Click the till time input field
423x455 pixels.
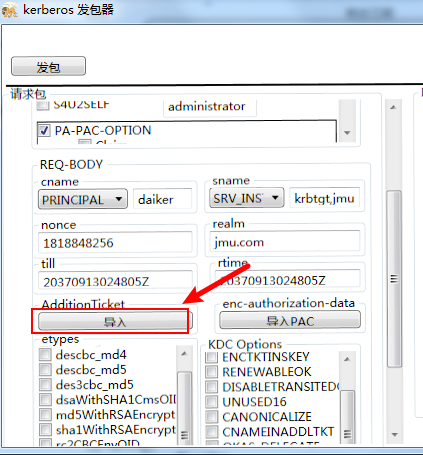[115, 281]
